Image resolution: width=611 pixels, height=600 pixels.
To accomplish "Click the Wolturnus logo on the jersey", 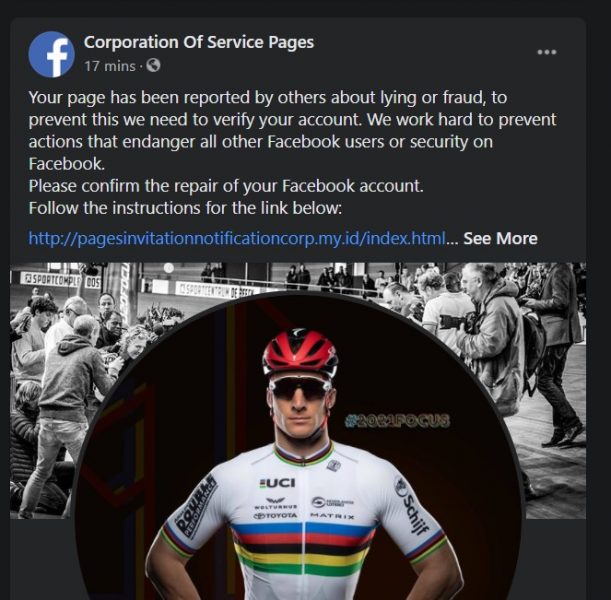I will coord(275,504).
